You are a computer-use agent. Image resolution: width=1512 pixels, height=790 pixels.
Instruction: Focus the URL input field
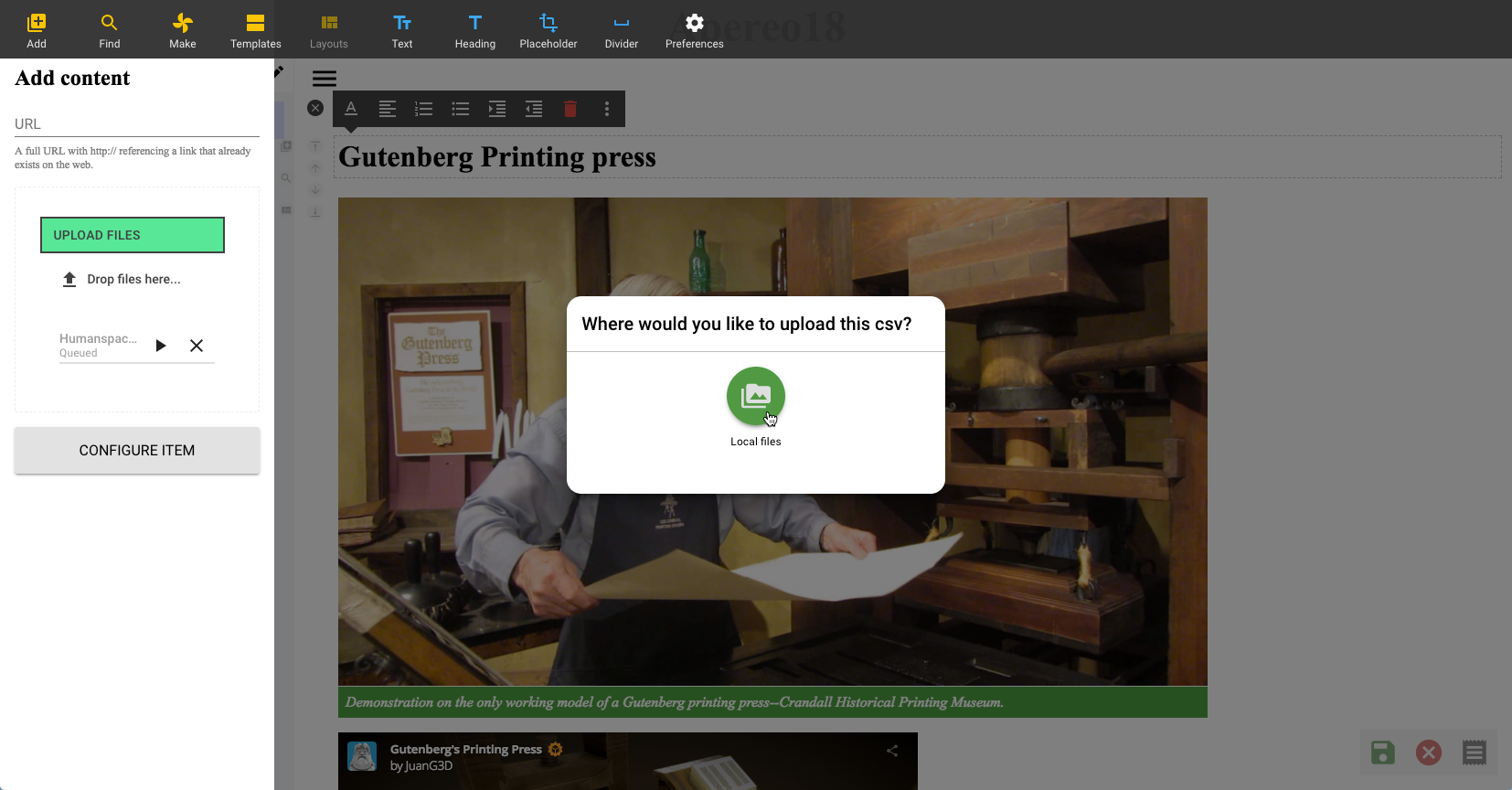137,123
